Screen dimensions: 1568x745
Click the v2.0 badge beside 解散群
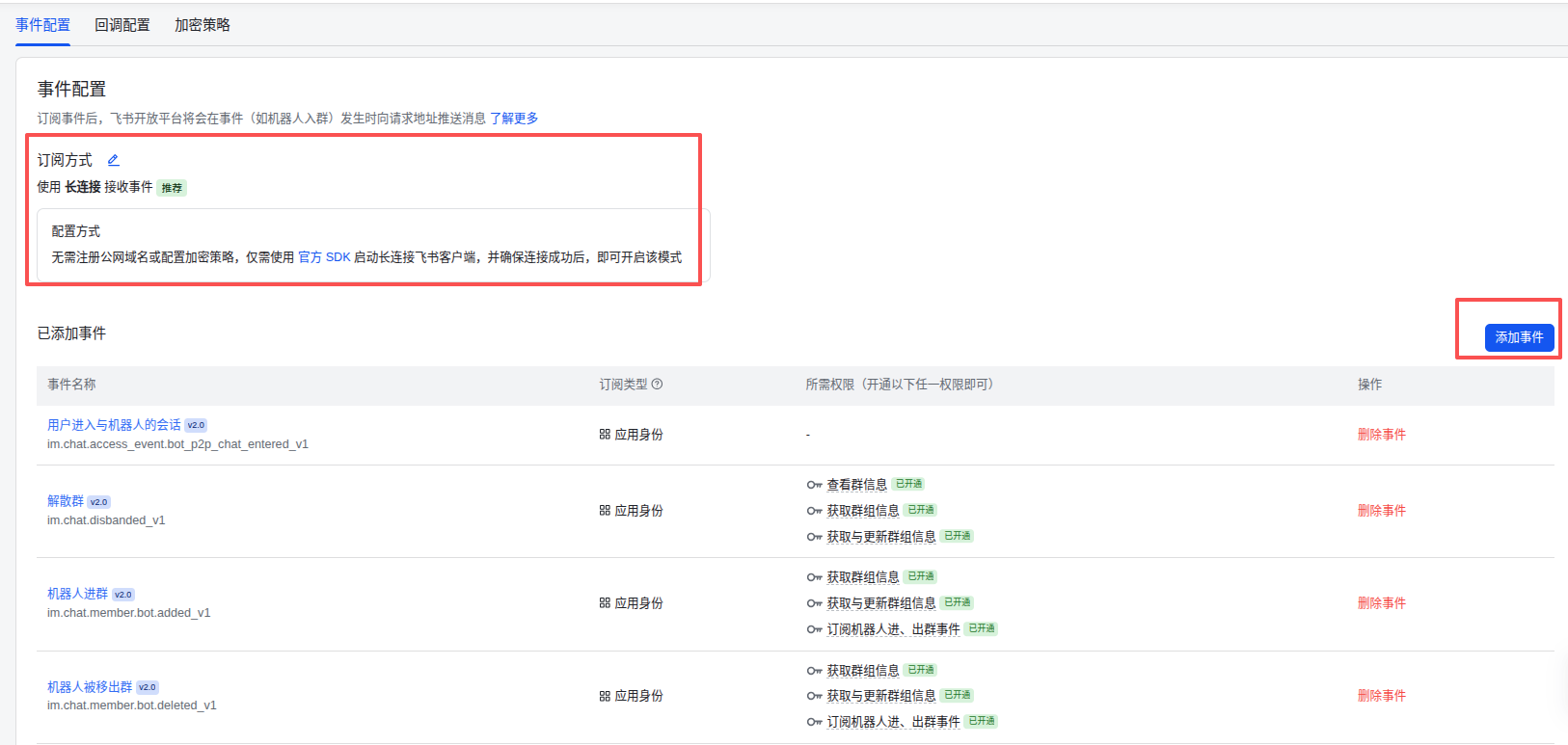coord(99,502)
